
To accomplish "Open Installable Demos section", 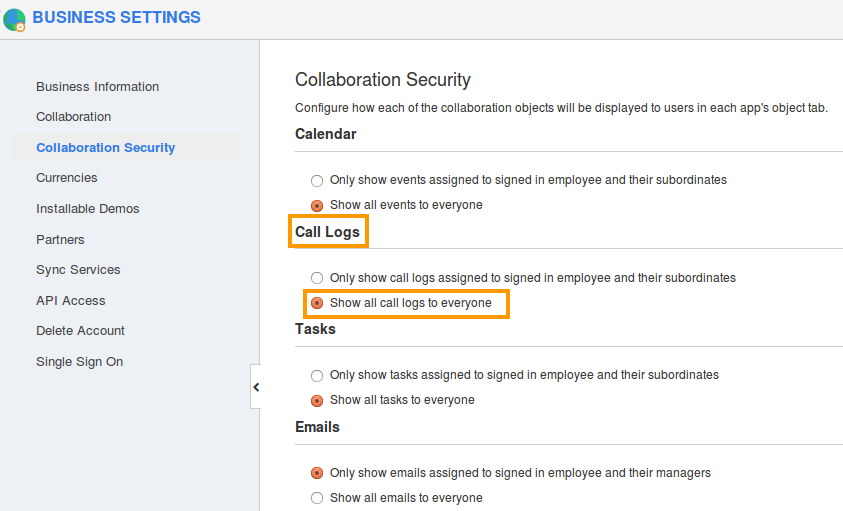I will tap(88, 209).
